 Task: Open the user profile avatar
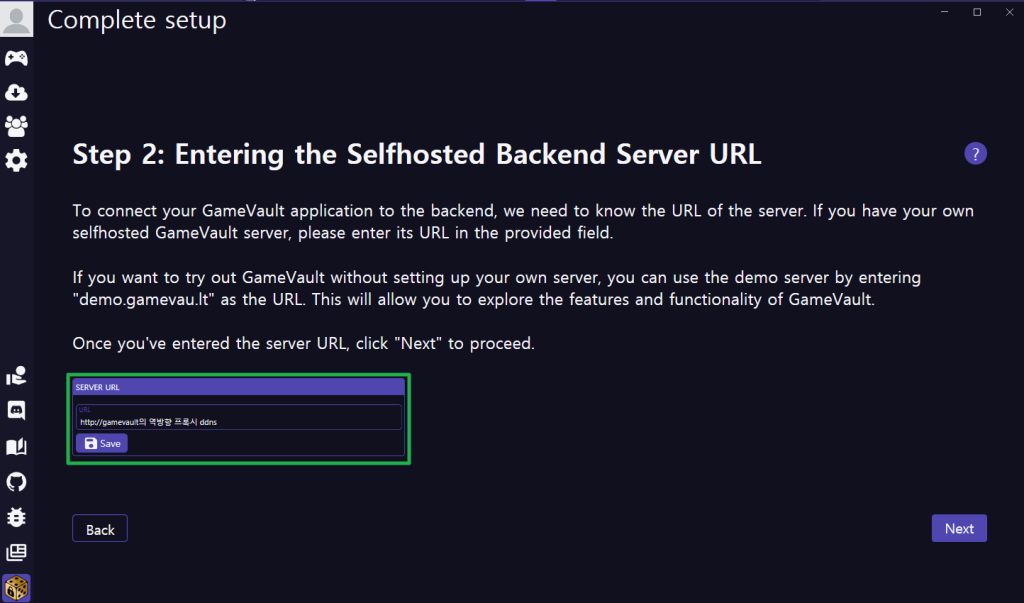click(x=16, y=19)
